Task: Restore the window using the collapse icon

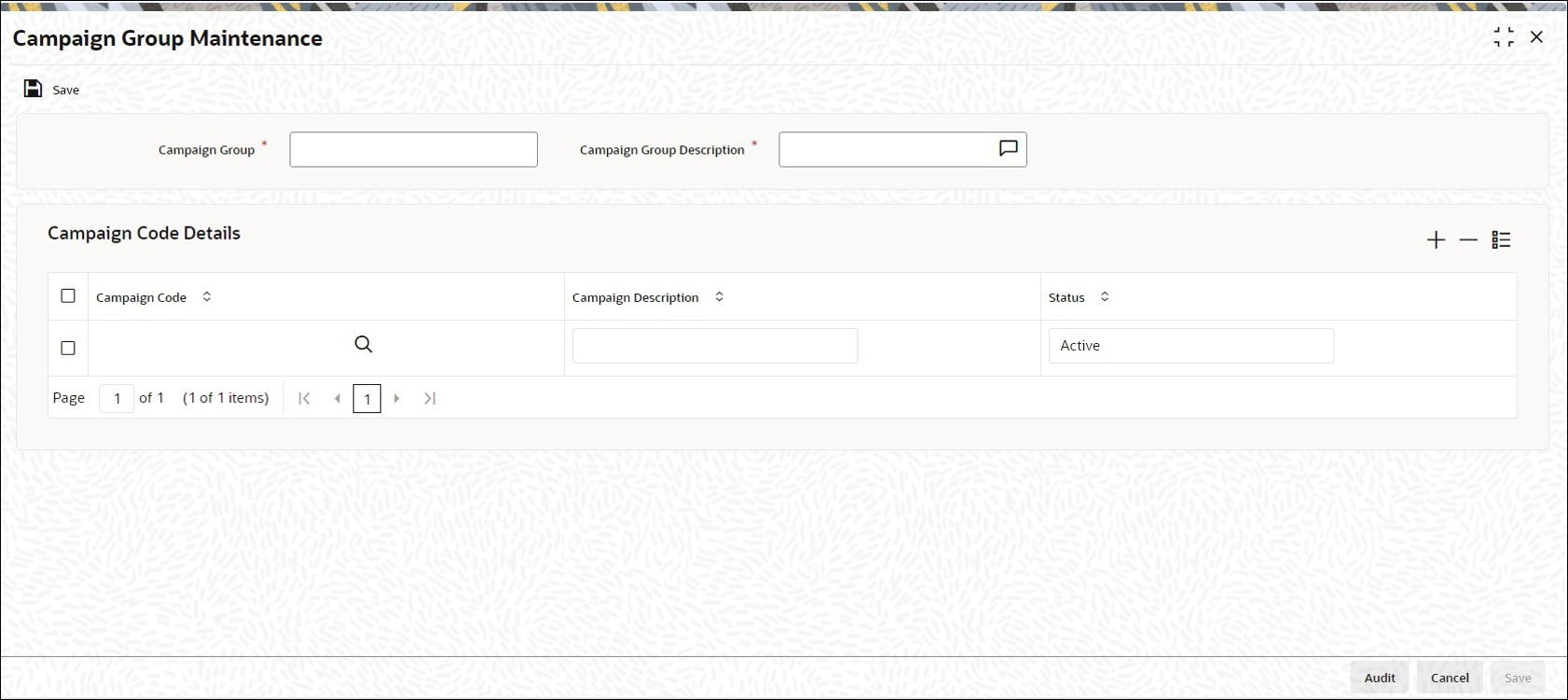Action: pyautogui.click(x=1504, y=37)
